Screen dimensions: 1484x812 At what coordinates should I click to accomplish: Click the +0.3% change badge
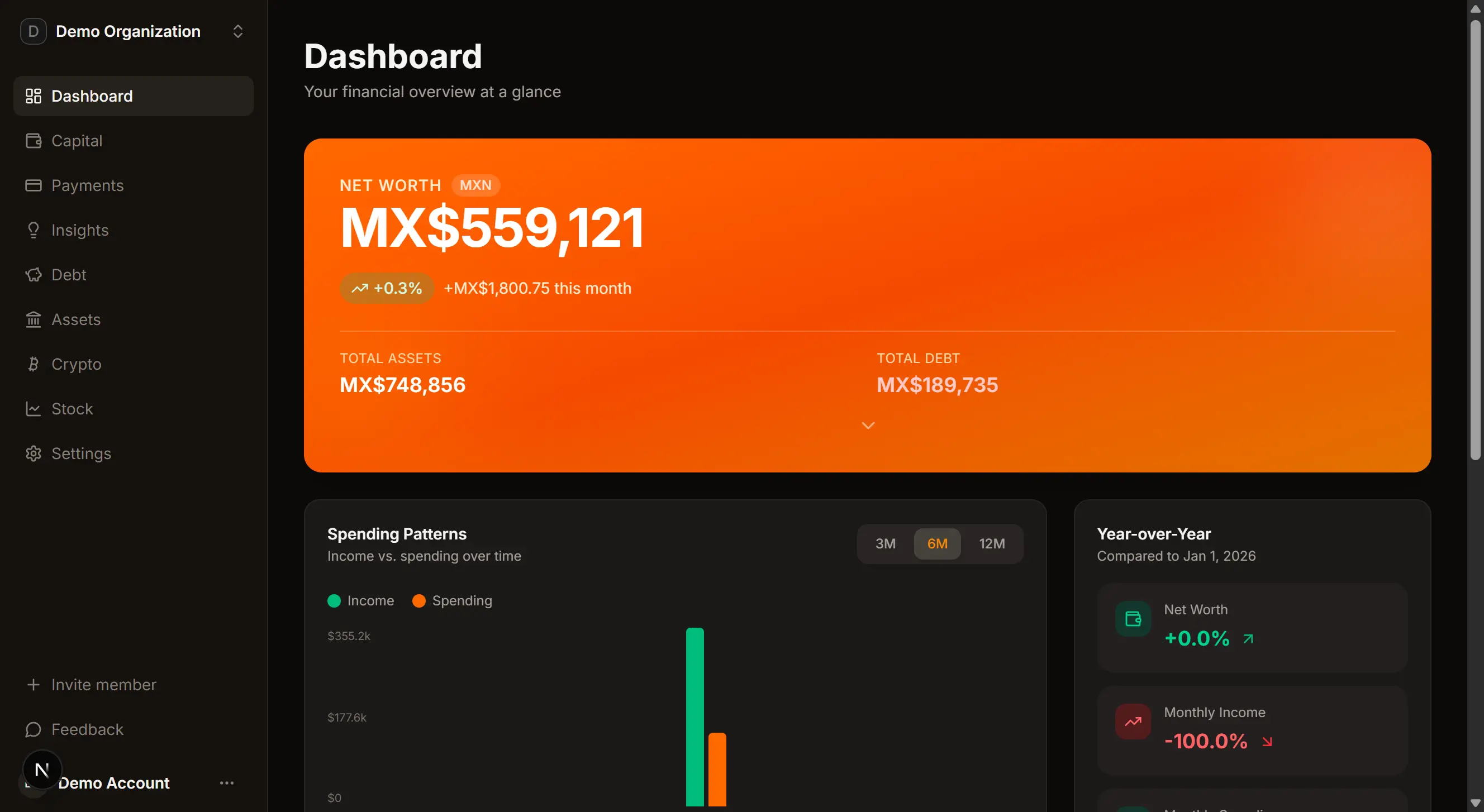pos(387,288)
